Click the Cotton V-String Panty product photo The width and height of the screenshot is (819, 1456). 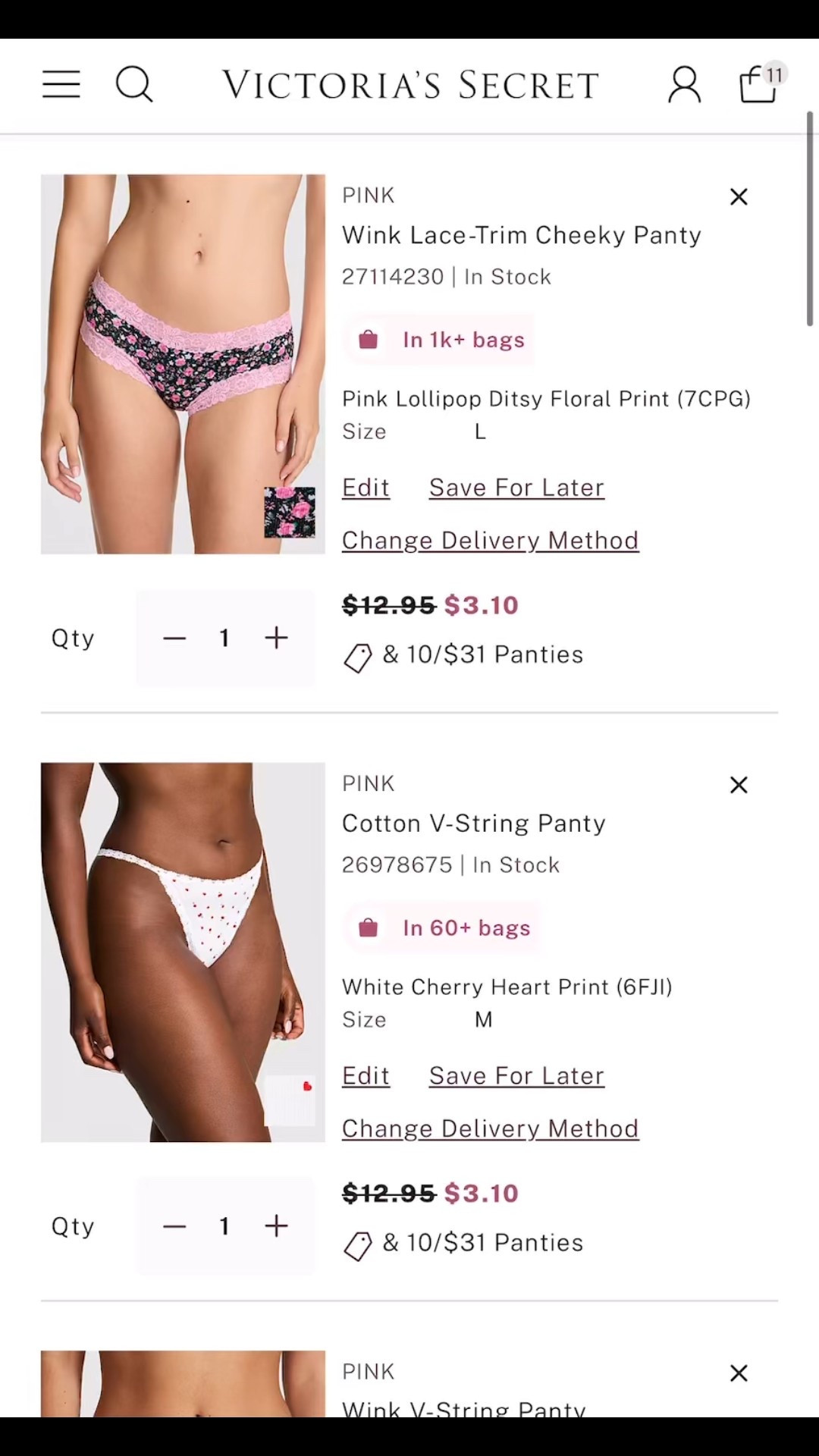[183, 952]
